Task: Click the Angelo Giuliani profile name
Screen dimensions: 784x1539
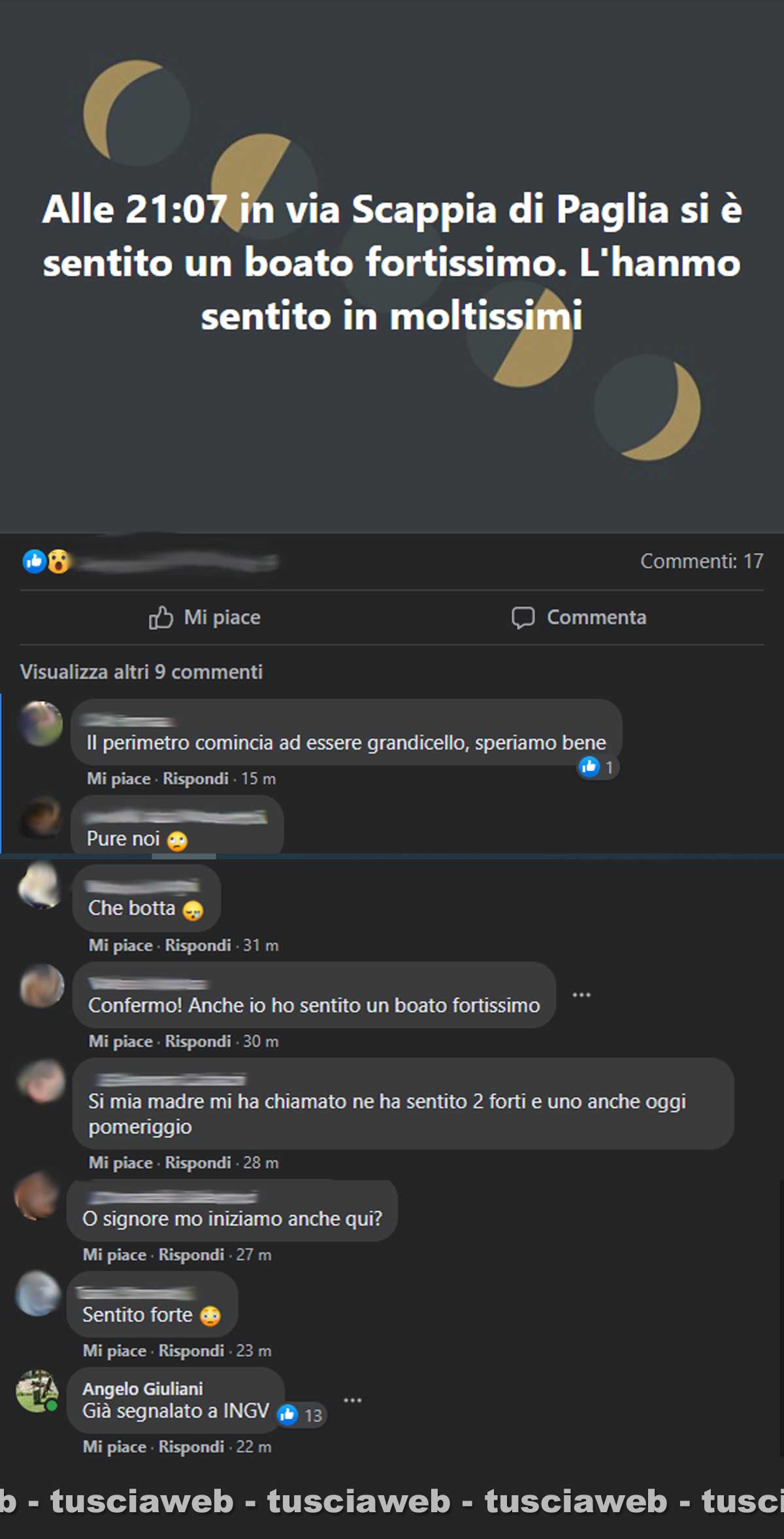Action: tap(142, 1388)
